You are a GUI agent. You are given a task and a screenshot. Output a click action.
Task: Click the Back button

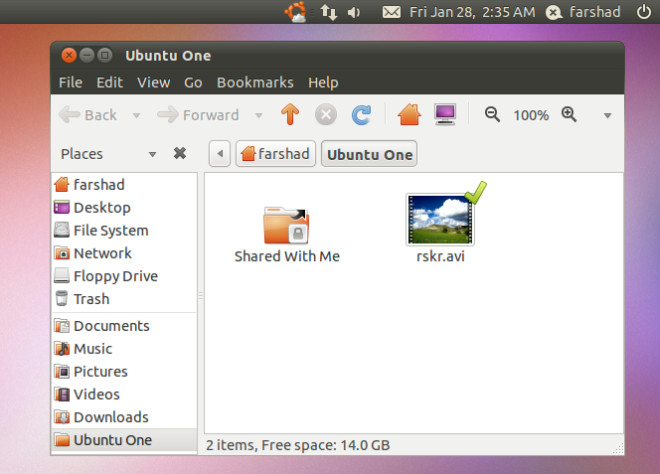[88, 115]
